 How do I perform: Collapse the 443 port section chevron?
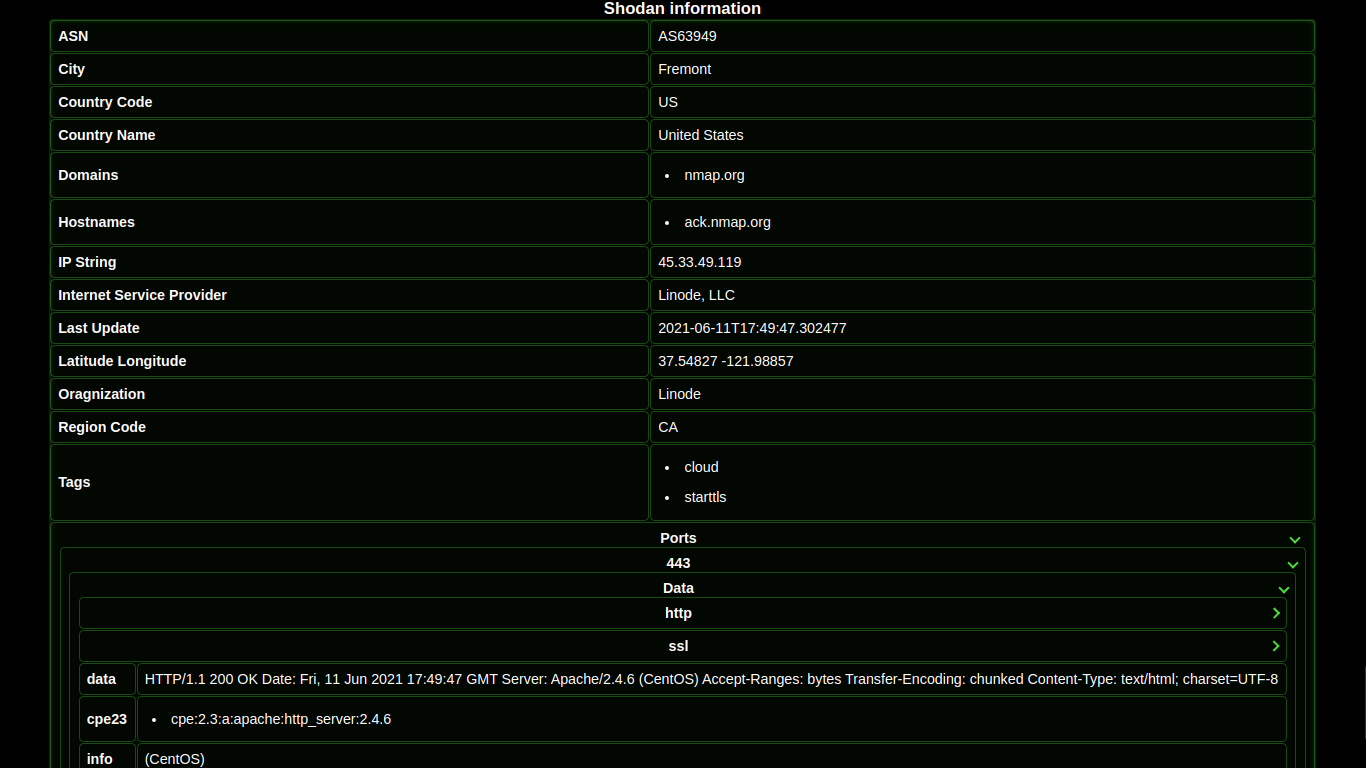point(1292,565)
